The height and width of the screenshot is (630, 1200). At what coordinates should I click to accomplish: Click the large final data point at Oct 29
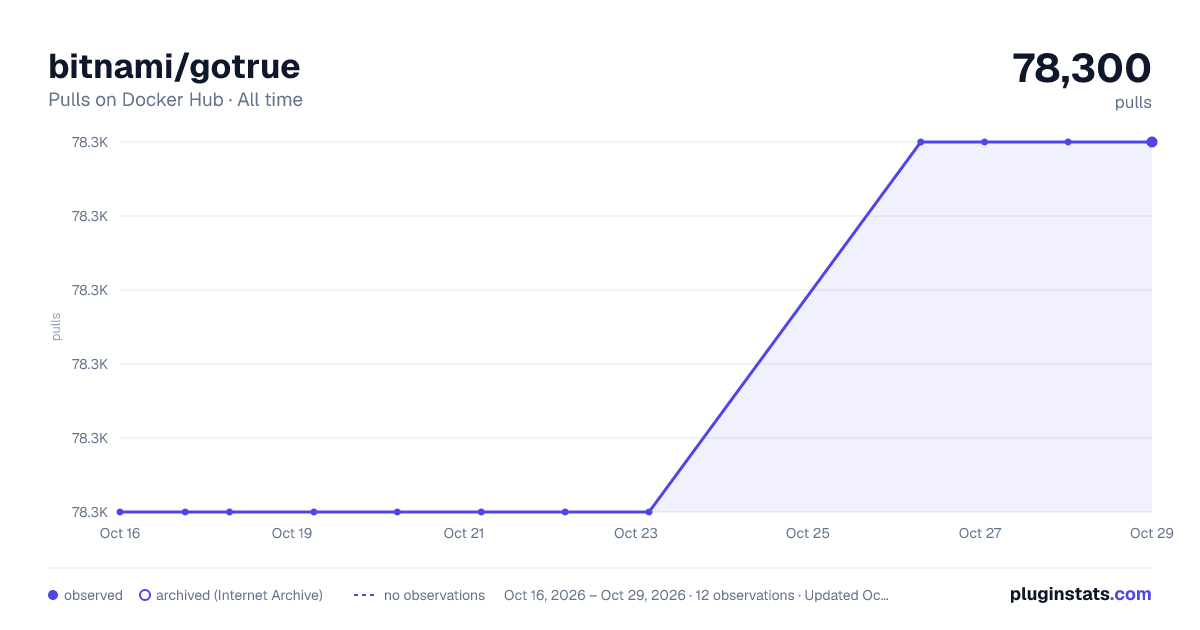pyautogui.click(x=1152, y=142)
